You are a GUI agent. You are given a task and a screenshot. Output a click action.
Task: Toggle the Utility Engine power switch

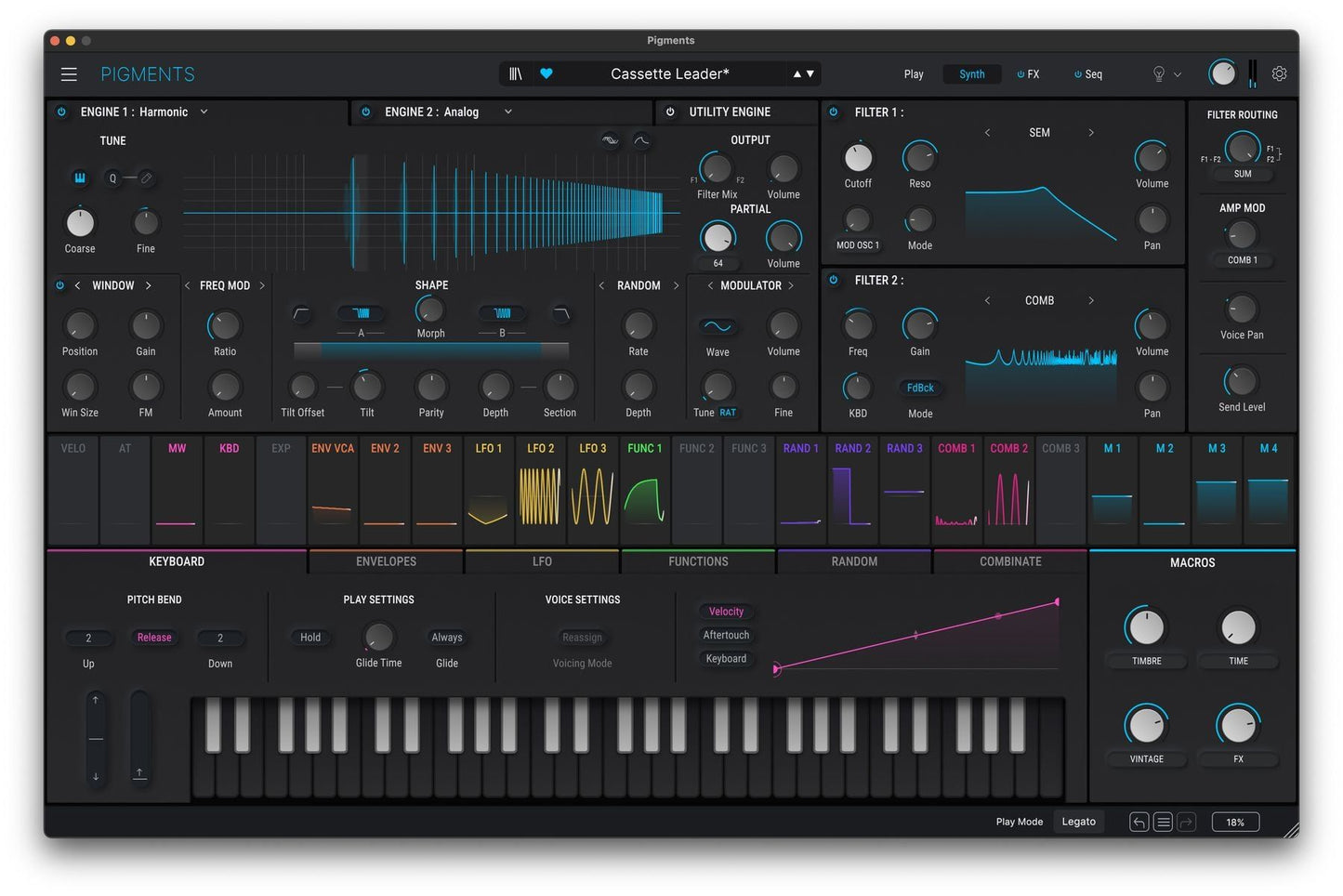(670, 112)
